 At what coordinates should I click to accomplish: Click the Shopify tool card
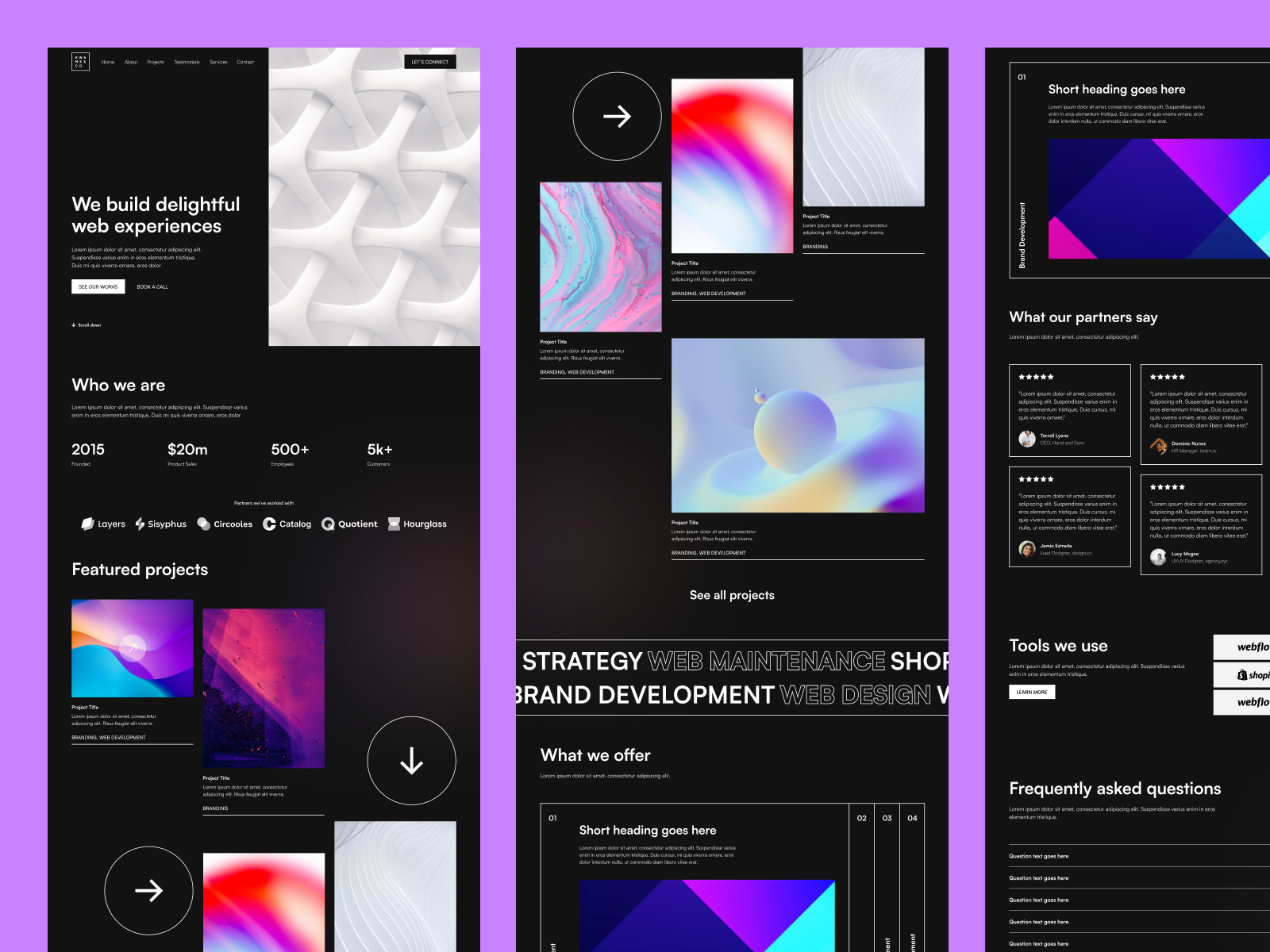click(1242, 675)
